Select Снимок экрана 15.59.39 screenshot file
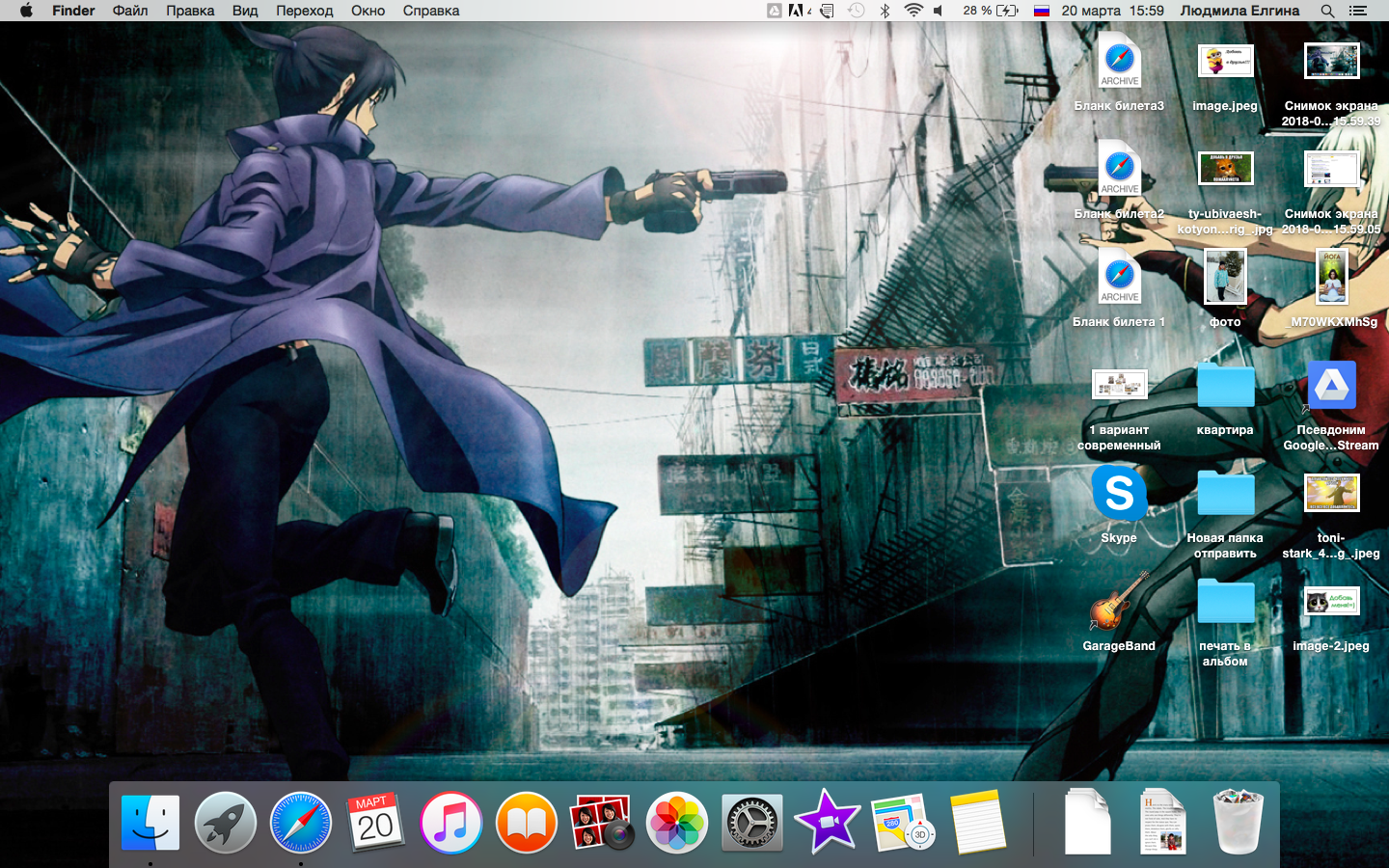This screenshot has height=868, width=1389. coord(1331,62)
